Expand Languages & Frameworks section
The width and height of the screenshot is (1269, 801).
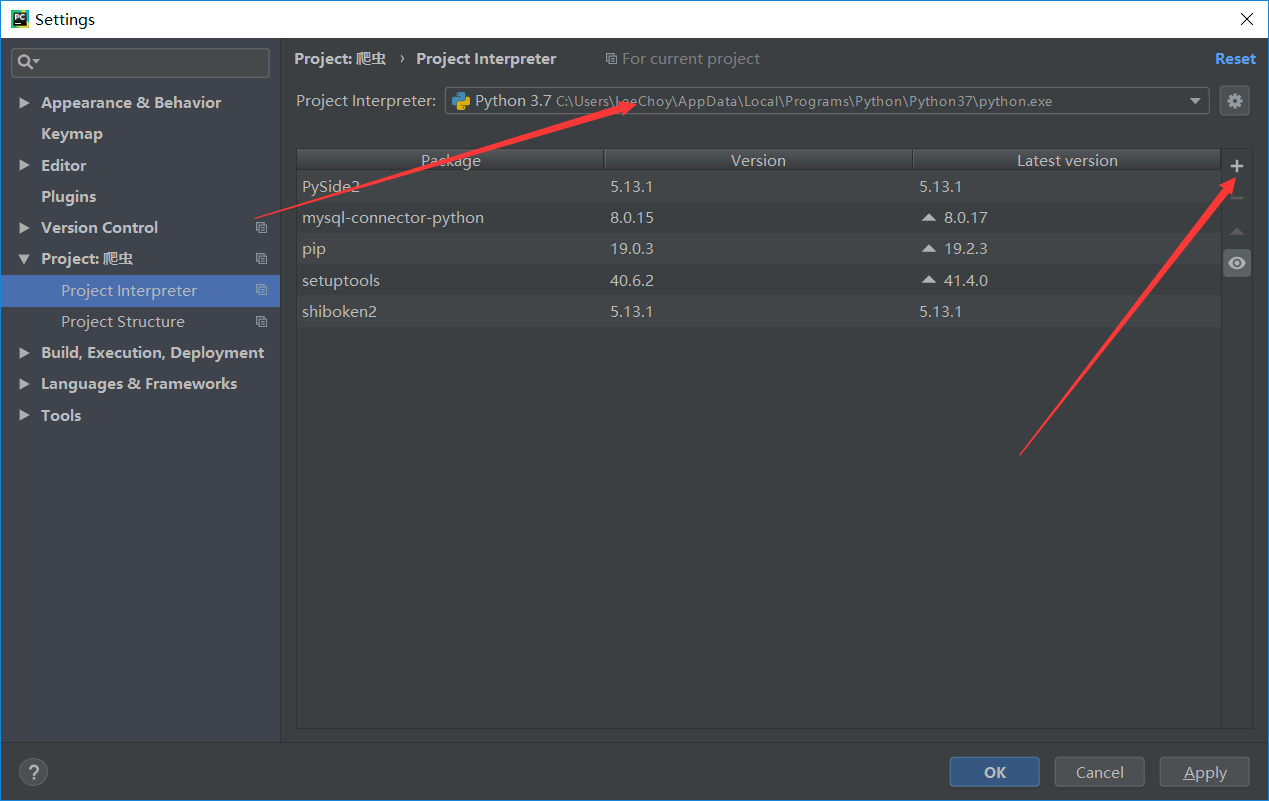(24, 384)
